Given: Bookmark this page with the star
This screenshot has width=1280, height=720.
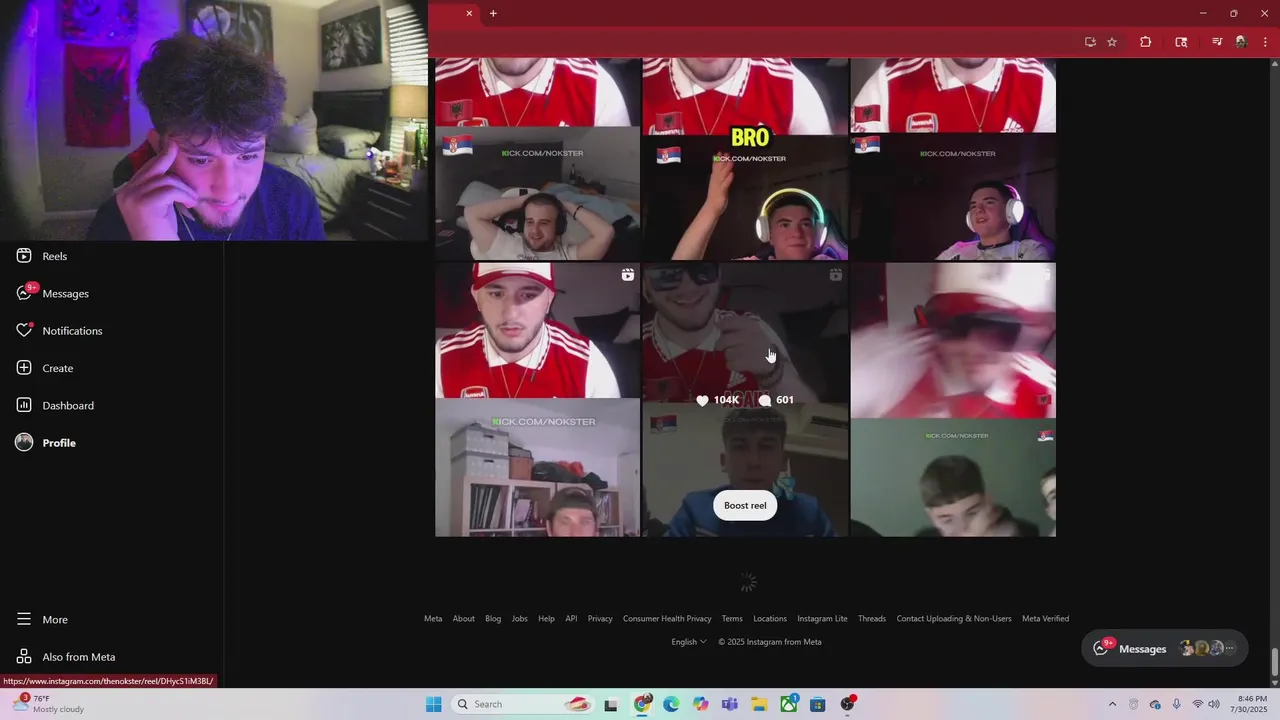Looking at the screenshot, I should 1112,42.
